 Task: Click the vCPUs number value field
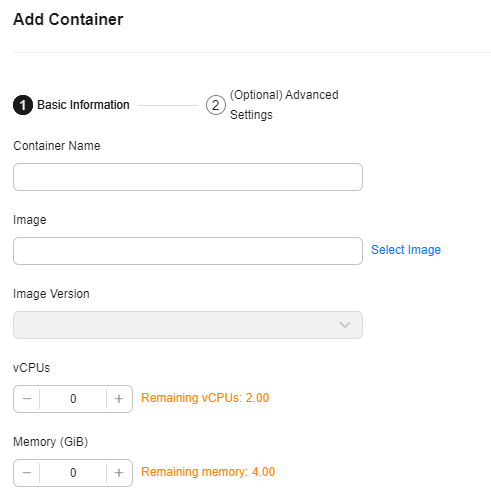(x=73, y=399)
